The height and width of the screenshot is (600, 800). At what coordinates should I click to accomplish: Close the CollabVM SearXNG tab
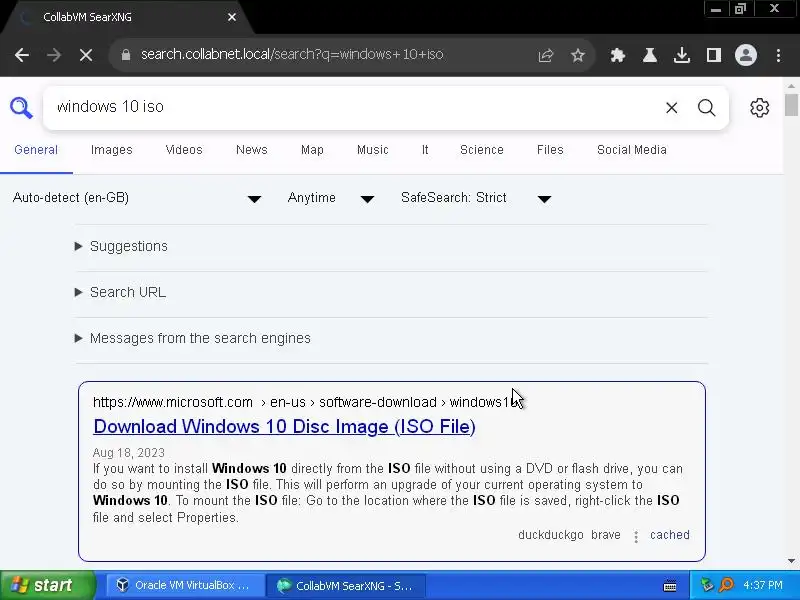[232, 17]
